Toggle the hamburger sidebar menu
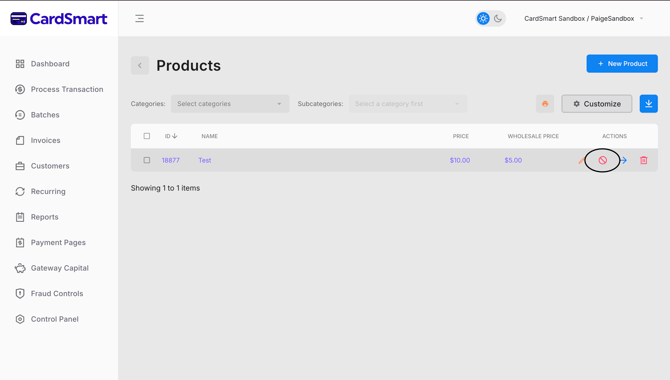670x380 pixels. point(139,18)
